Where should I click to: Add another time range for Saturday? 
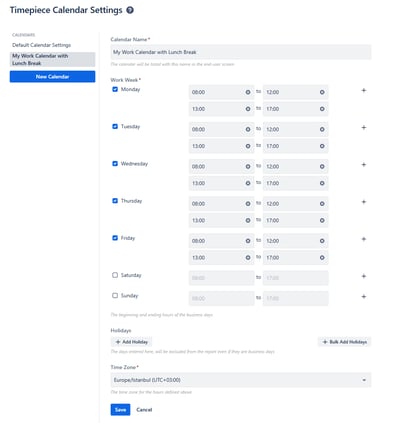point(364,276)
